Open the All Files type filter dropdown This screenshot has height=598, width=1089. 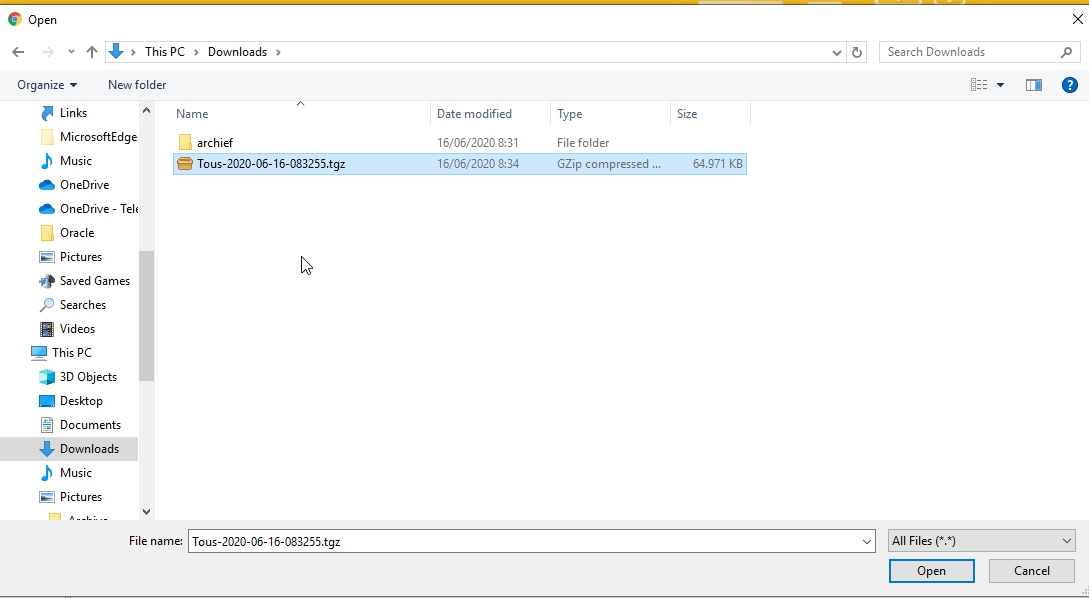coord(981,541)
